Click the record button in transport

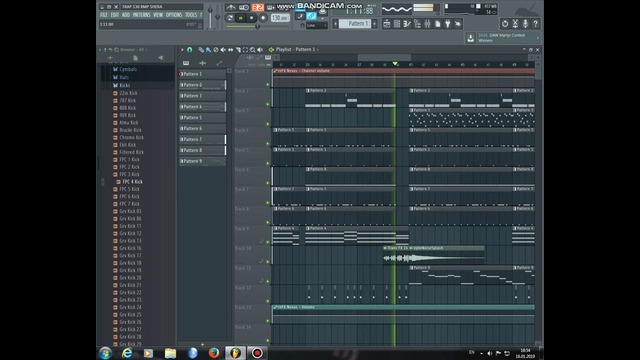tap(263, 18)
